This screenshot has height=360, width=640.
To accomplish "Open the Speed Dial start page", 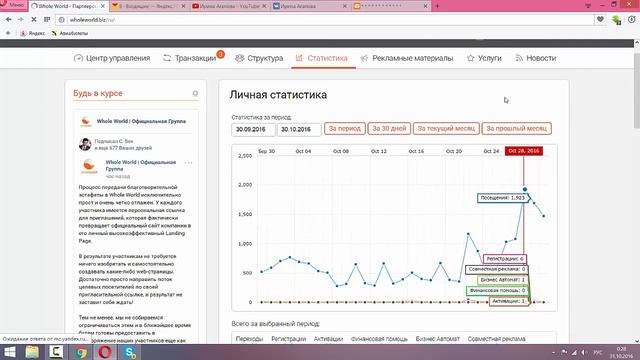I will [x=47, y=20].
